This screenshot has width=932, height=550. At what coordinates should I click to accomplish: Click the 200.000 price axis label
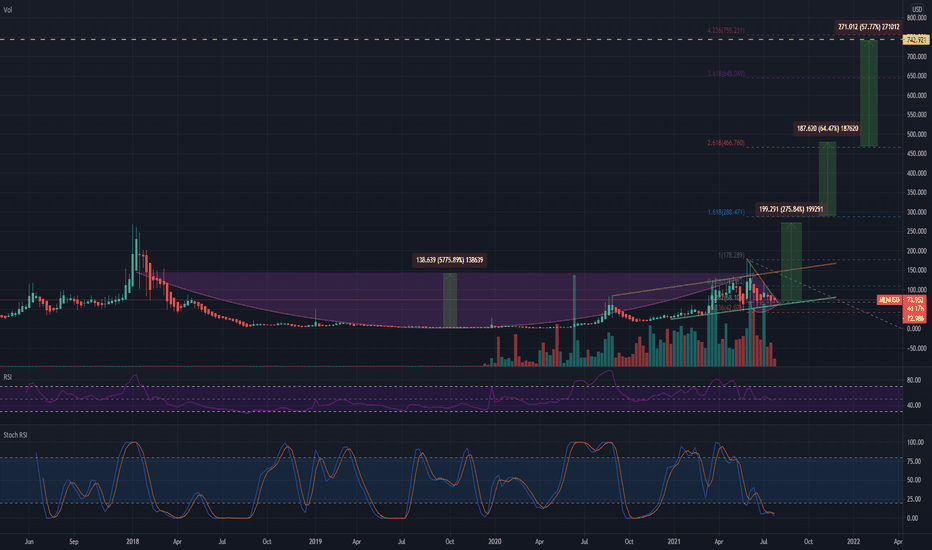click(x=917, y=251)
